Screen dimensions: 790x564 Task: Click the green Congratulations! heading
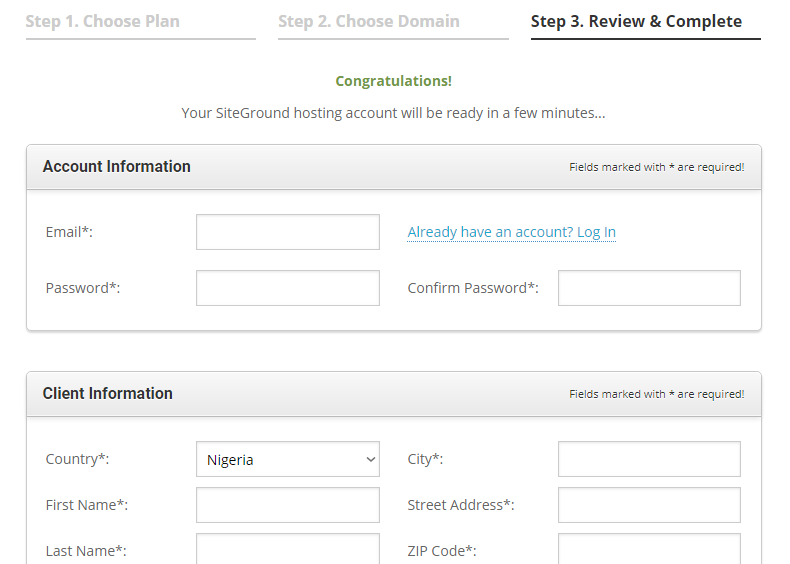tap(393, 81)
